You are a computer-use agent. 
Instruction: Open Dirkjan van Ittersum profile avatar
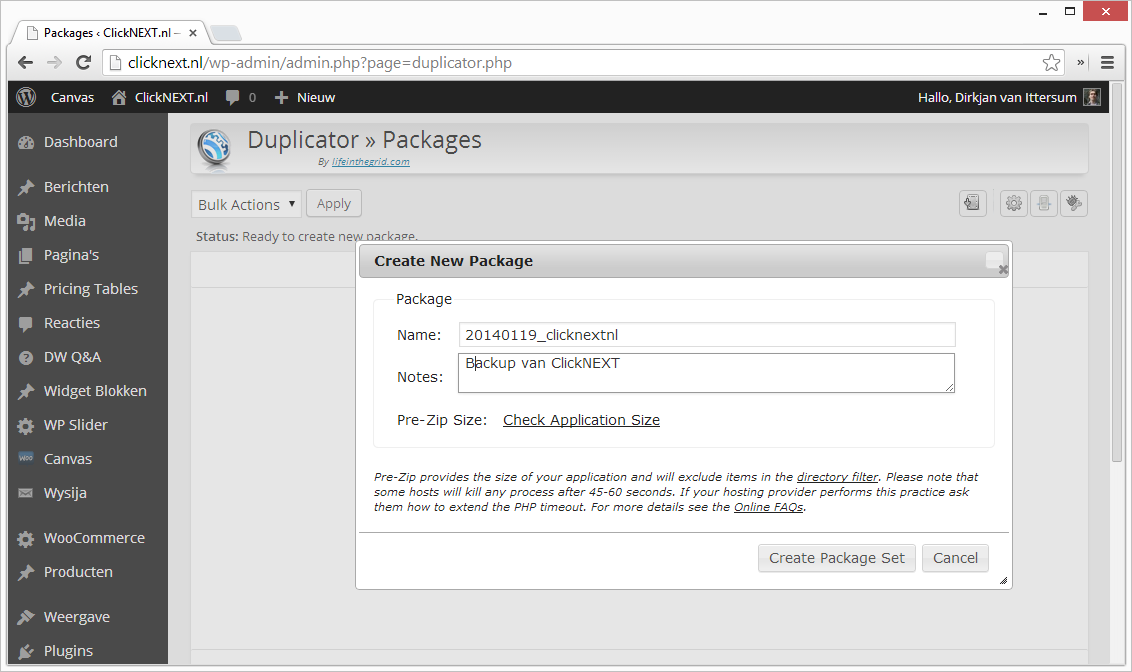click(x=1092, y=97)
